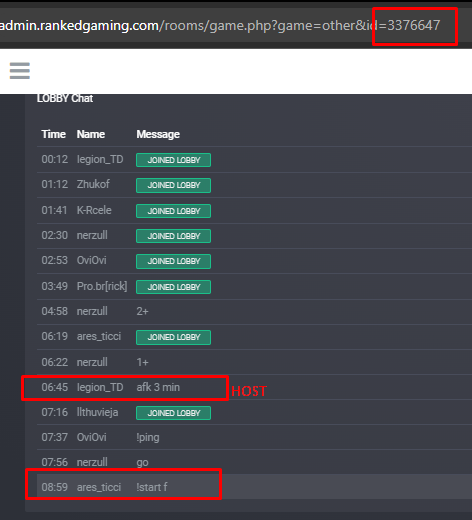Viewport: 472px width, 520px height.
Task: Select nerzull's '2+' message
Action: coord(142,311)
